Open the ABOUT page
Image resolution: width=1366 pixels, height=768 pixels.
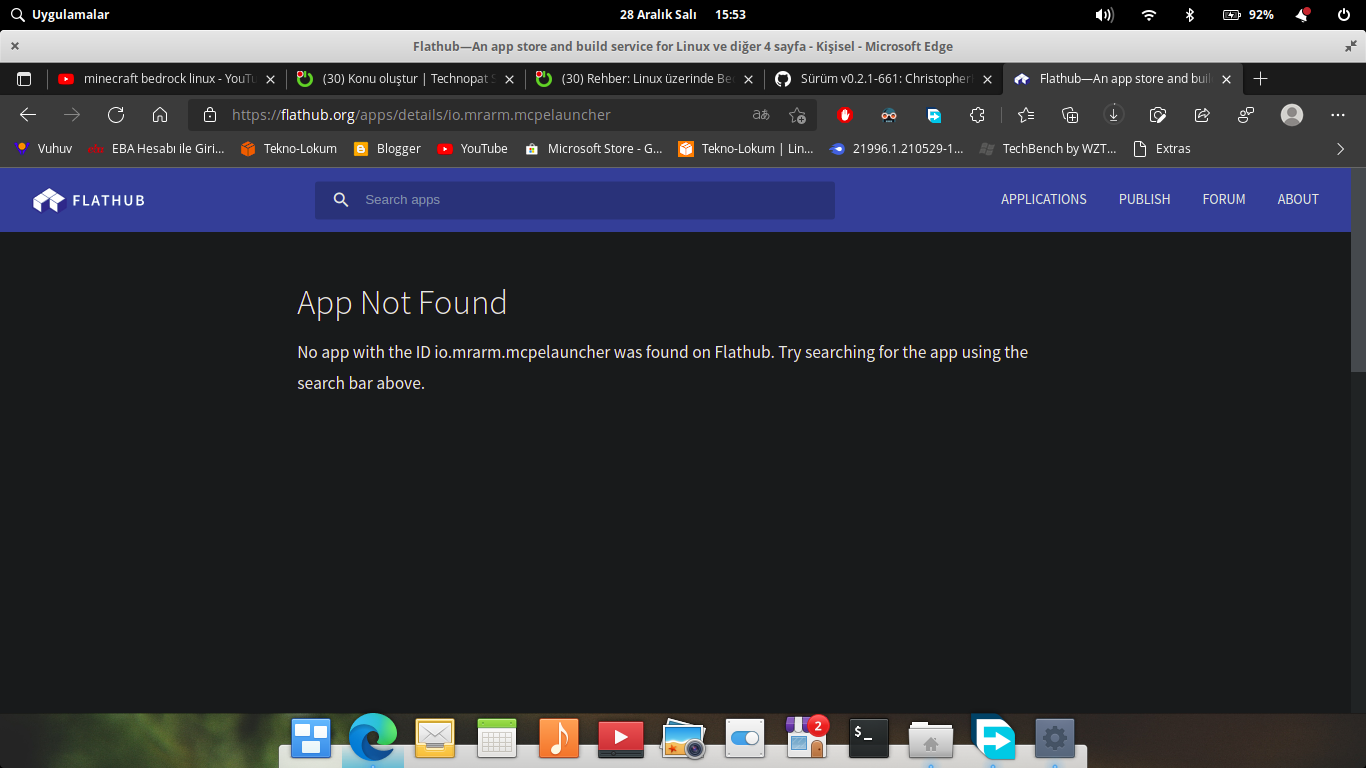tap(1298, 200)
